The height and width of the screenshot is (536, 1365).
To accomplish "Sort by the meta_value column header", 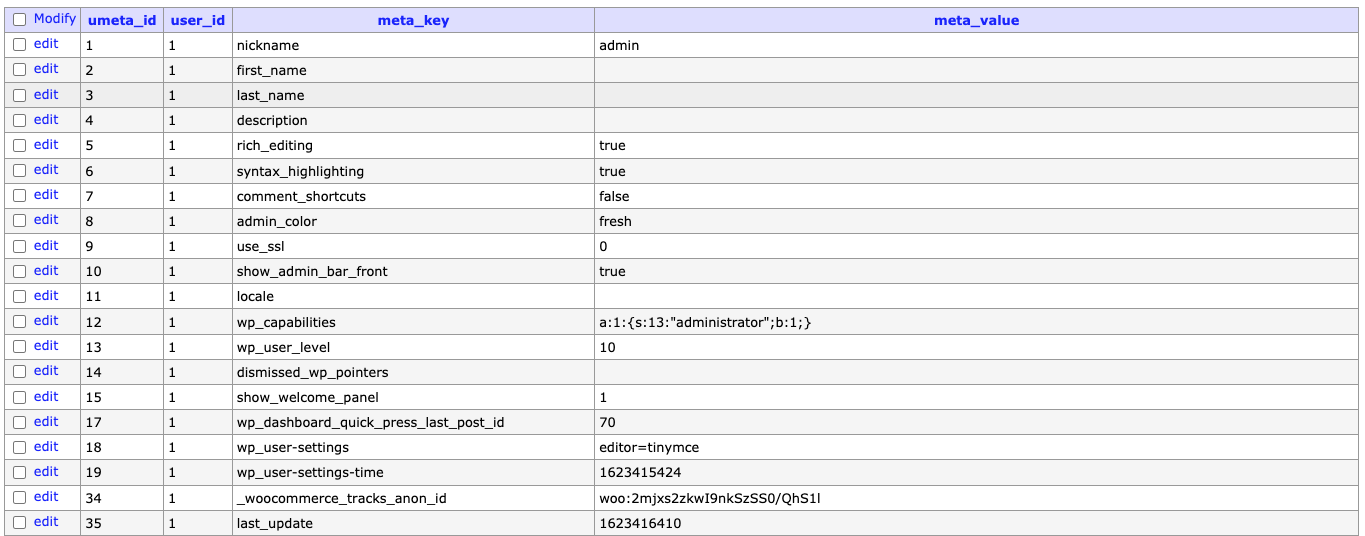I will tap(976, 20).
